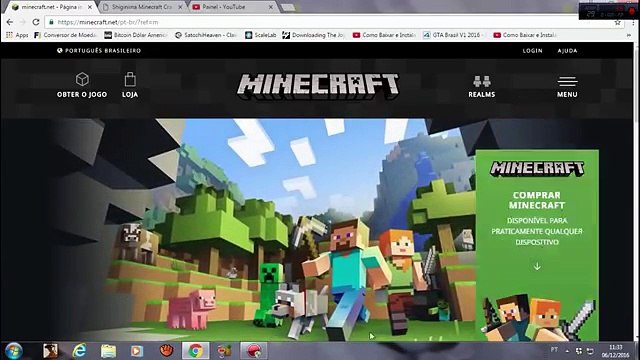Close the Painel - YouTube tab
This screenshot has width=640, height=360.
(x=271, y=7)
